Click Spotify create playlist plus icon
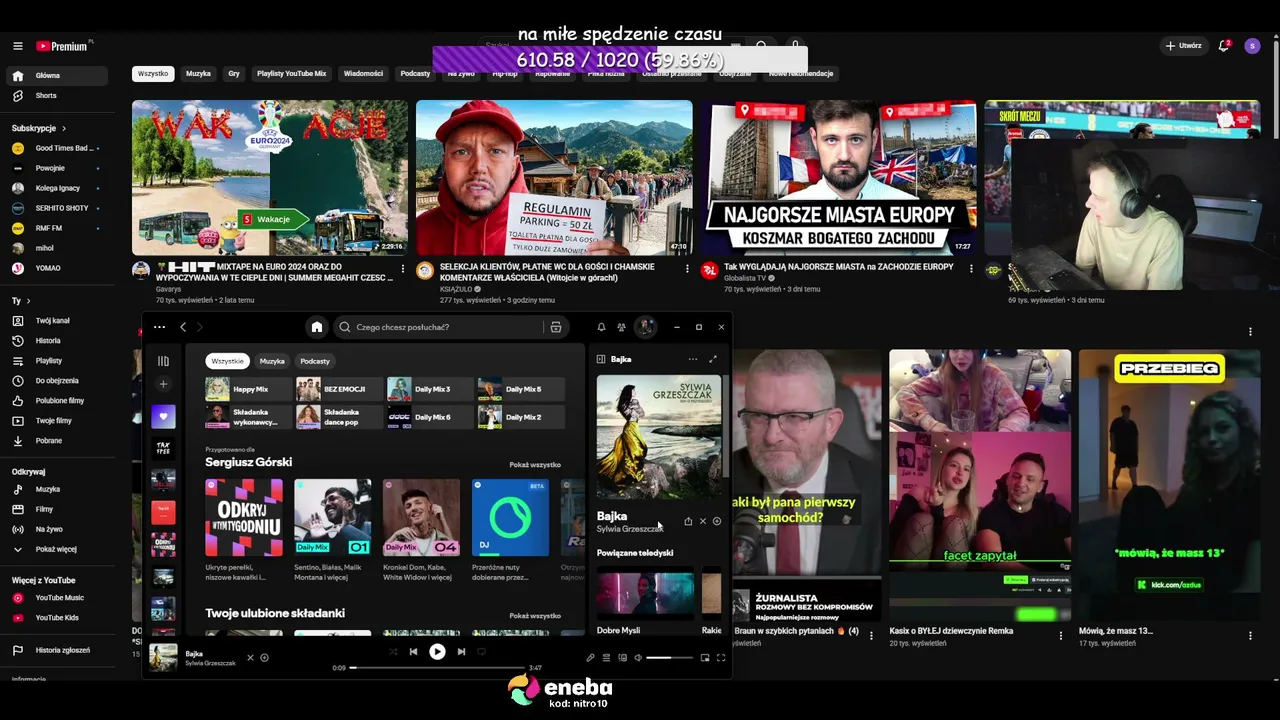The height and width of the screenshot is (720, 1280). [163, 384]
